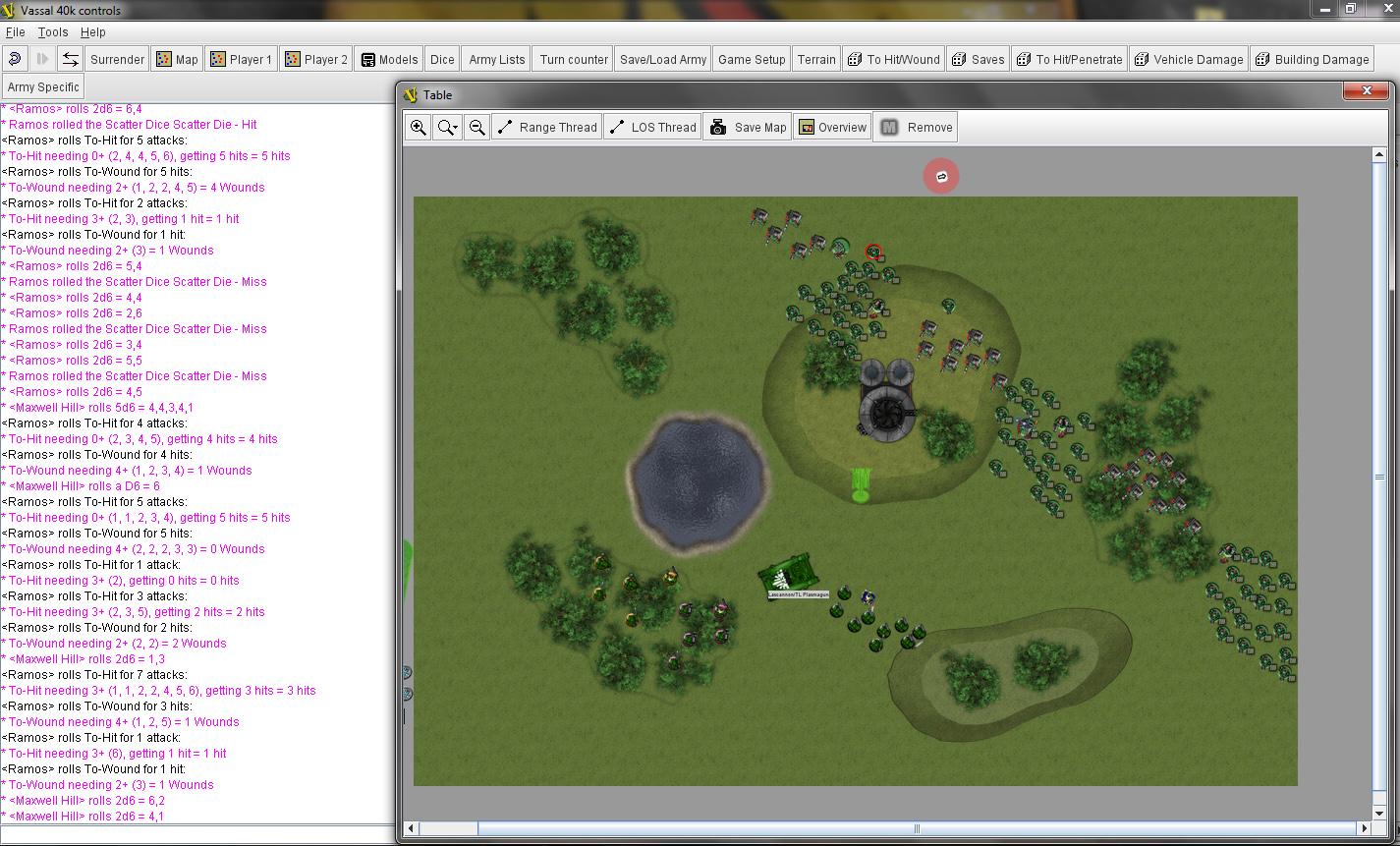Image resolution: width=1400 pixels, height=846 pixels.
Task: Select the dark bunker building on the hill
Action: coord(887,401)
